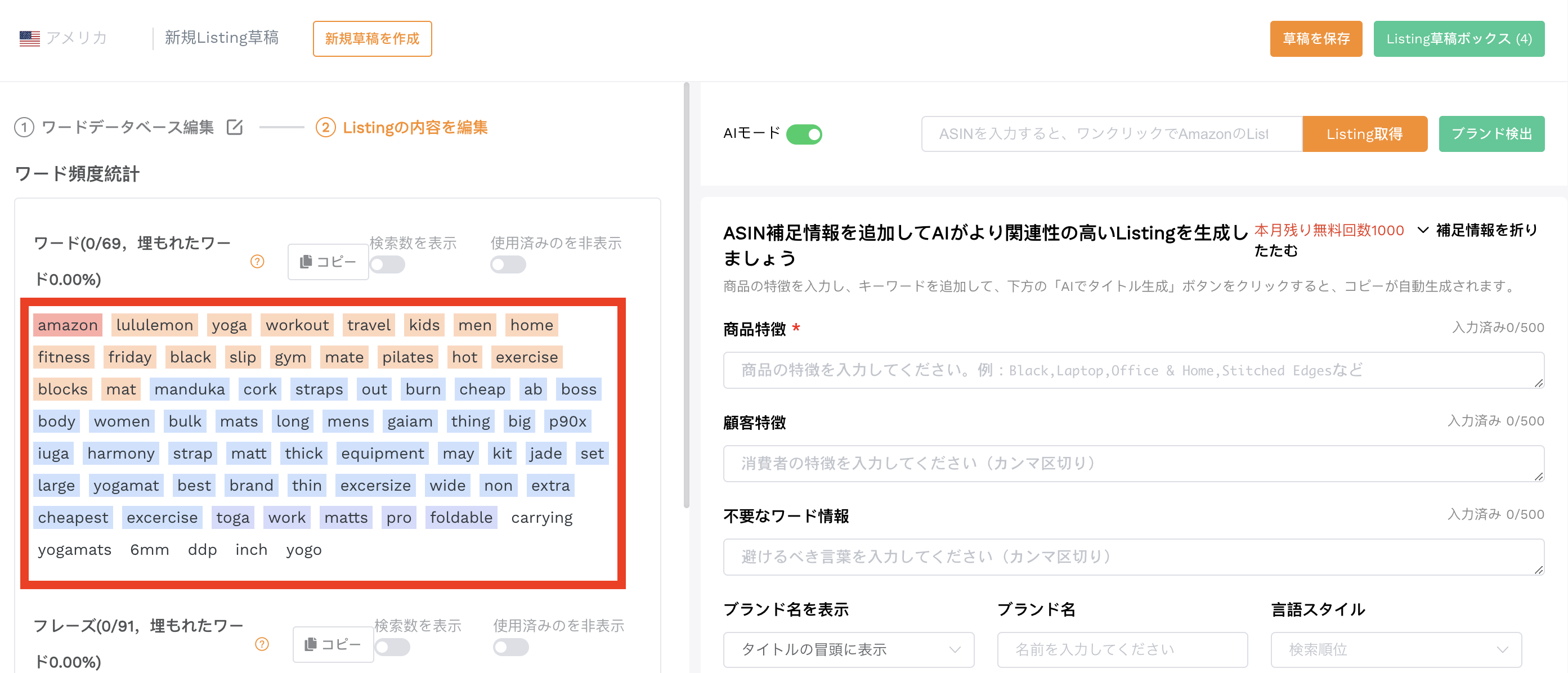Viewport: 1568px width, 673px height.
Task: Open Listing草稿ボックス (4)
Action: [1458, 39]
